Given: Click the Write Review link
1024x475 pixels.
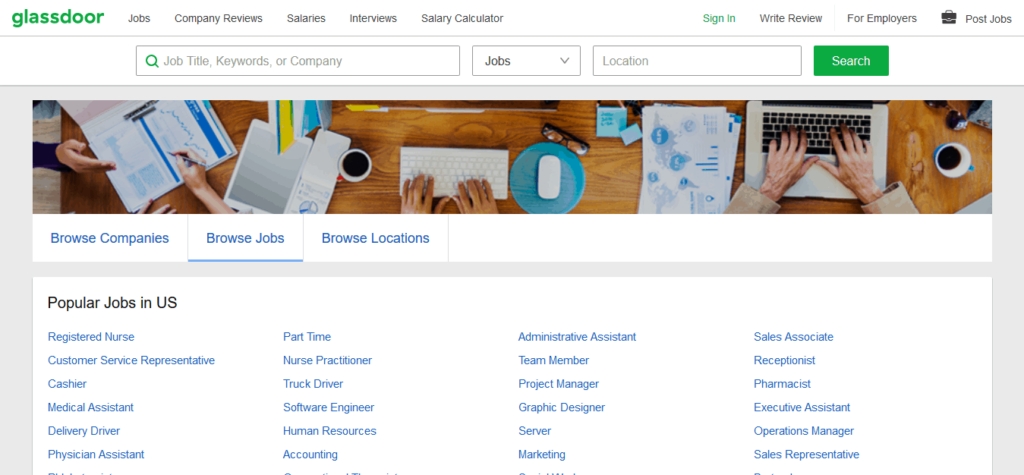Looking at the screenshot, I should pos(790,18).
